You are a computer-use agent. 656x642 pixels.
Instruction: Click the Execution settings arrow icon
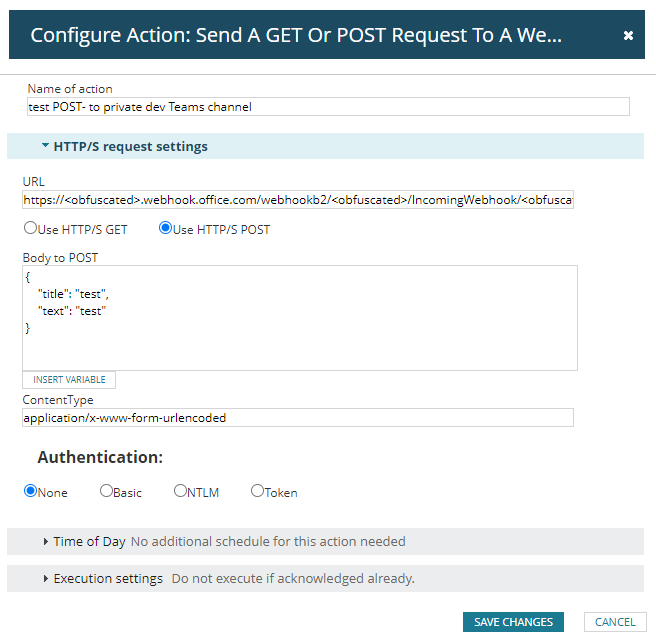pyautogui.click(x=46, y=579)
